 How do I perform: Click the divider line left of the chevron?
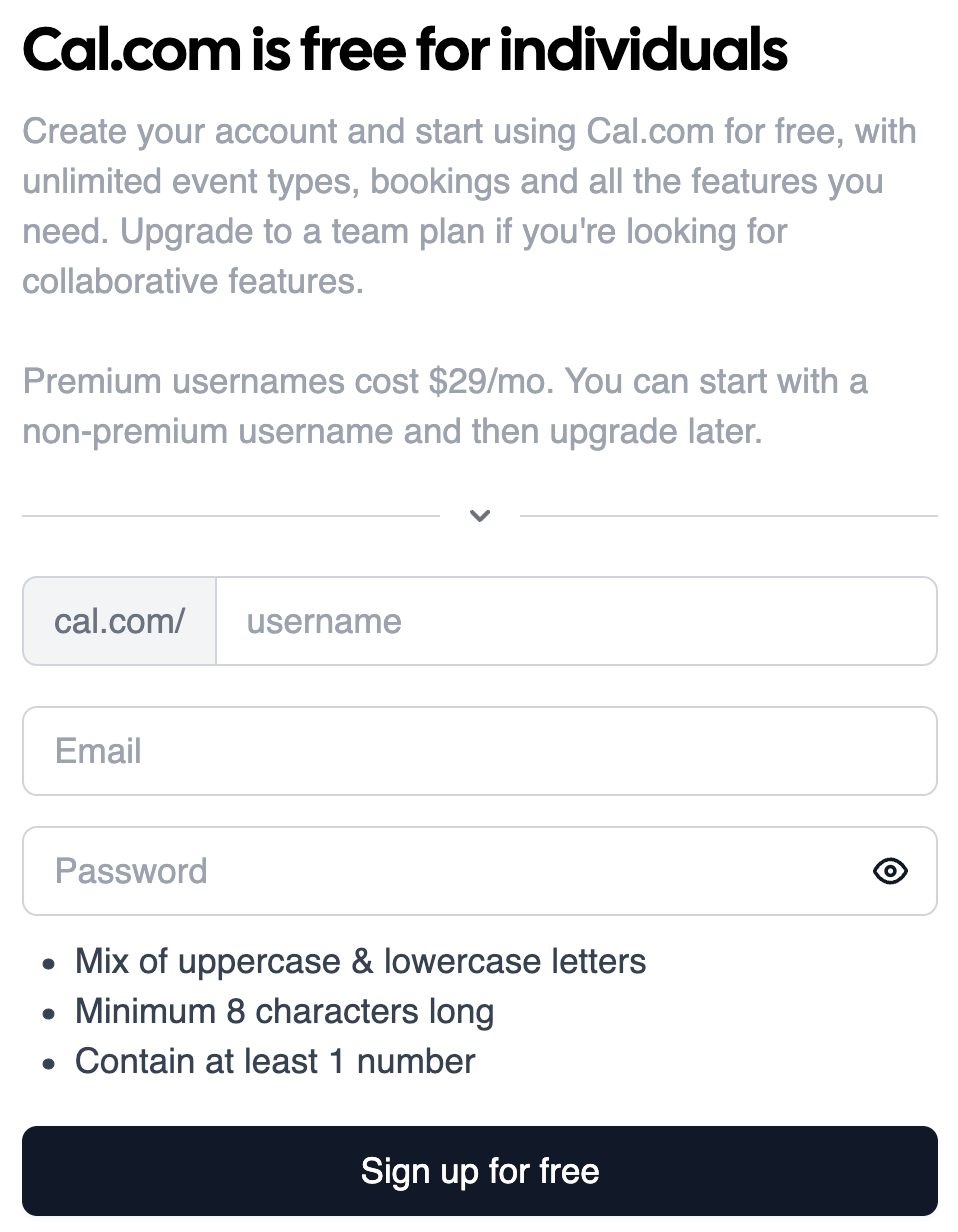(x=231, y=516)
